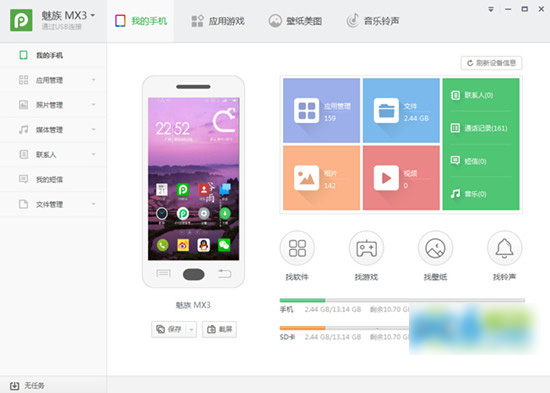Click the 刷新设备信息 refresh button
Screen dimensions: 550x393
tap(491, 63)
